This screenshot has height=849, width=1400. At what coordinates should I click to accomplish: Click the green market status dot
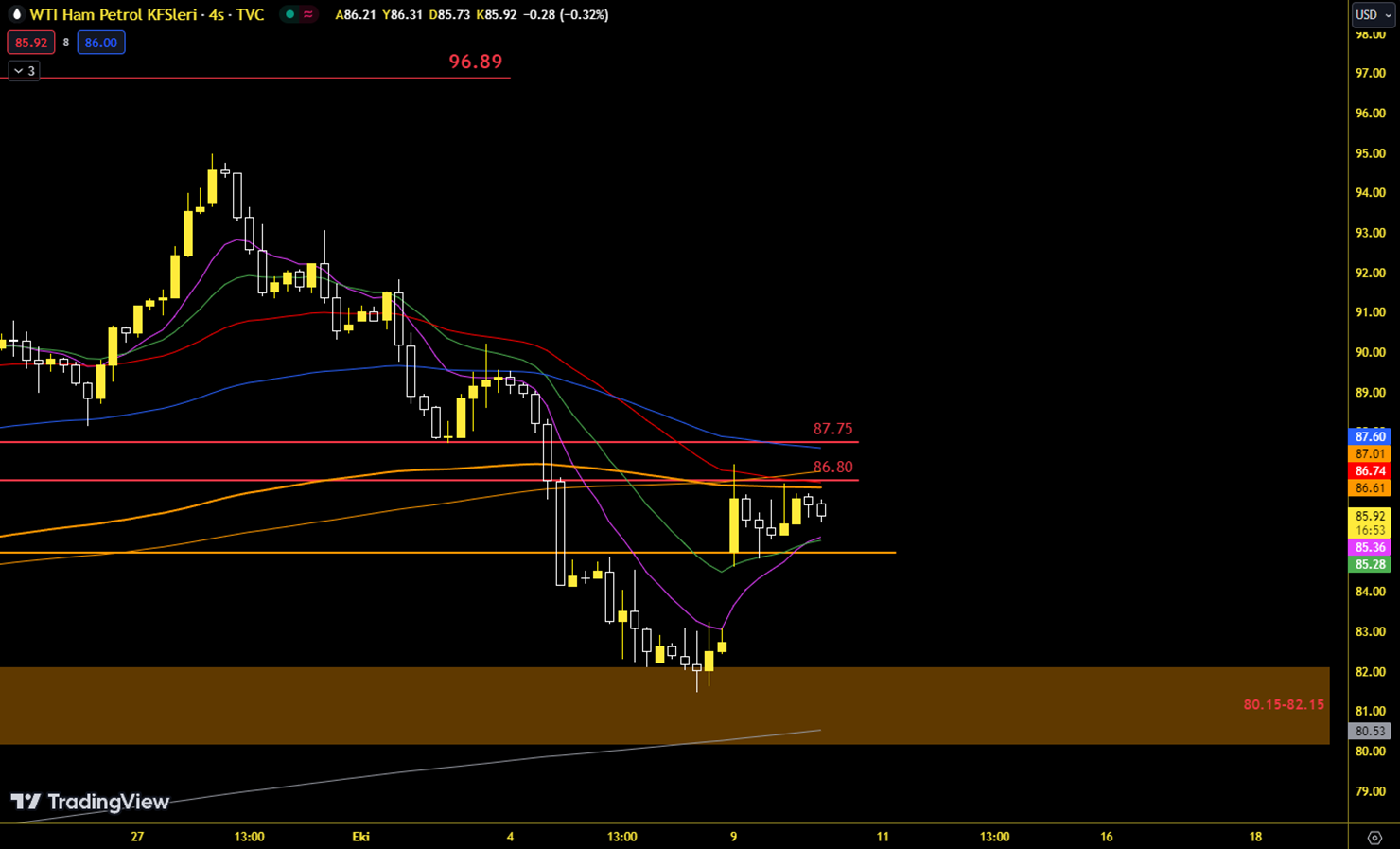coord(290,14)
